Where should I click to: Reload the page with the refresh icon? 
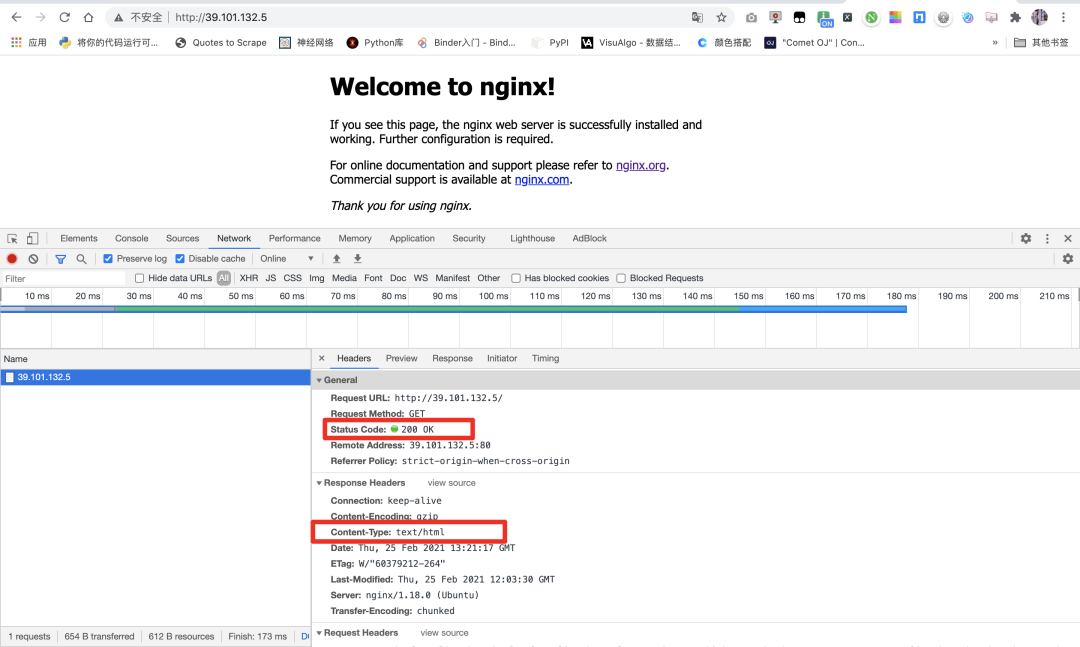point(64,17)
